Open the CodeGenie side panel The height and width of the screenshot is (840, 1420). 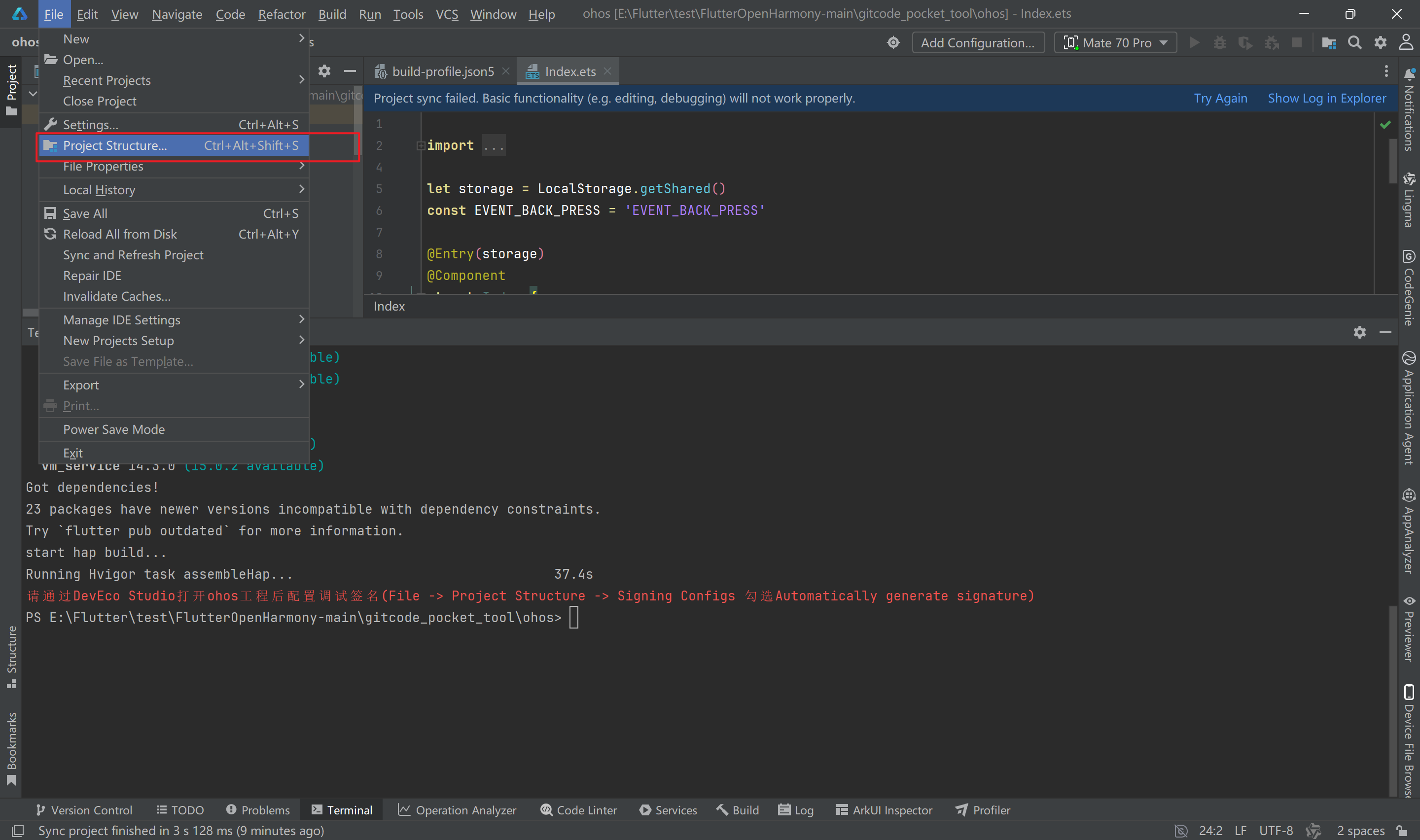1409,288
